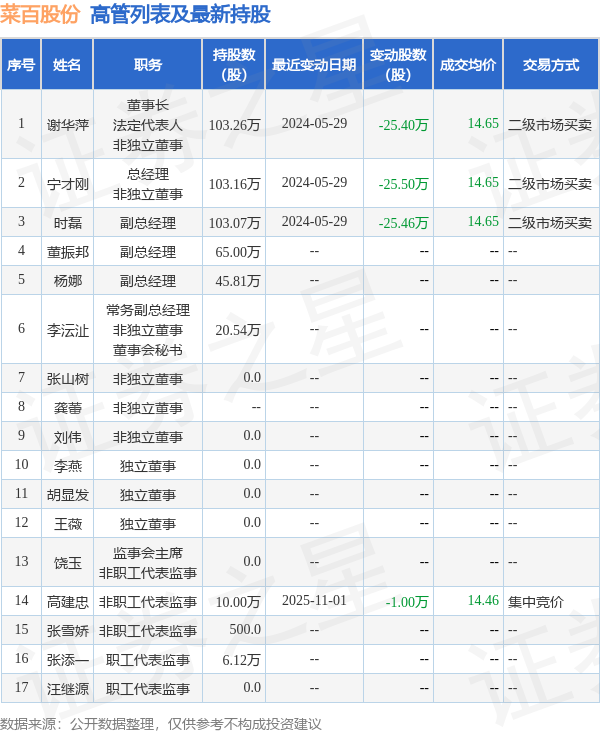600x733 pixels.
Task: Click the change value -1.00万
Action: tap(407, 602)
